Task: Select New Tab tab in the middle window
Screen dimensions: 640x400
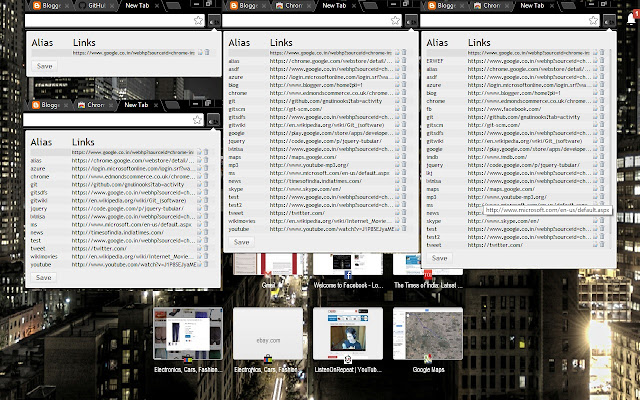Action: [338, 6]
